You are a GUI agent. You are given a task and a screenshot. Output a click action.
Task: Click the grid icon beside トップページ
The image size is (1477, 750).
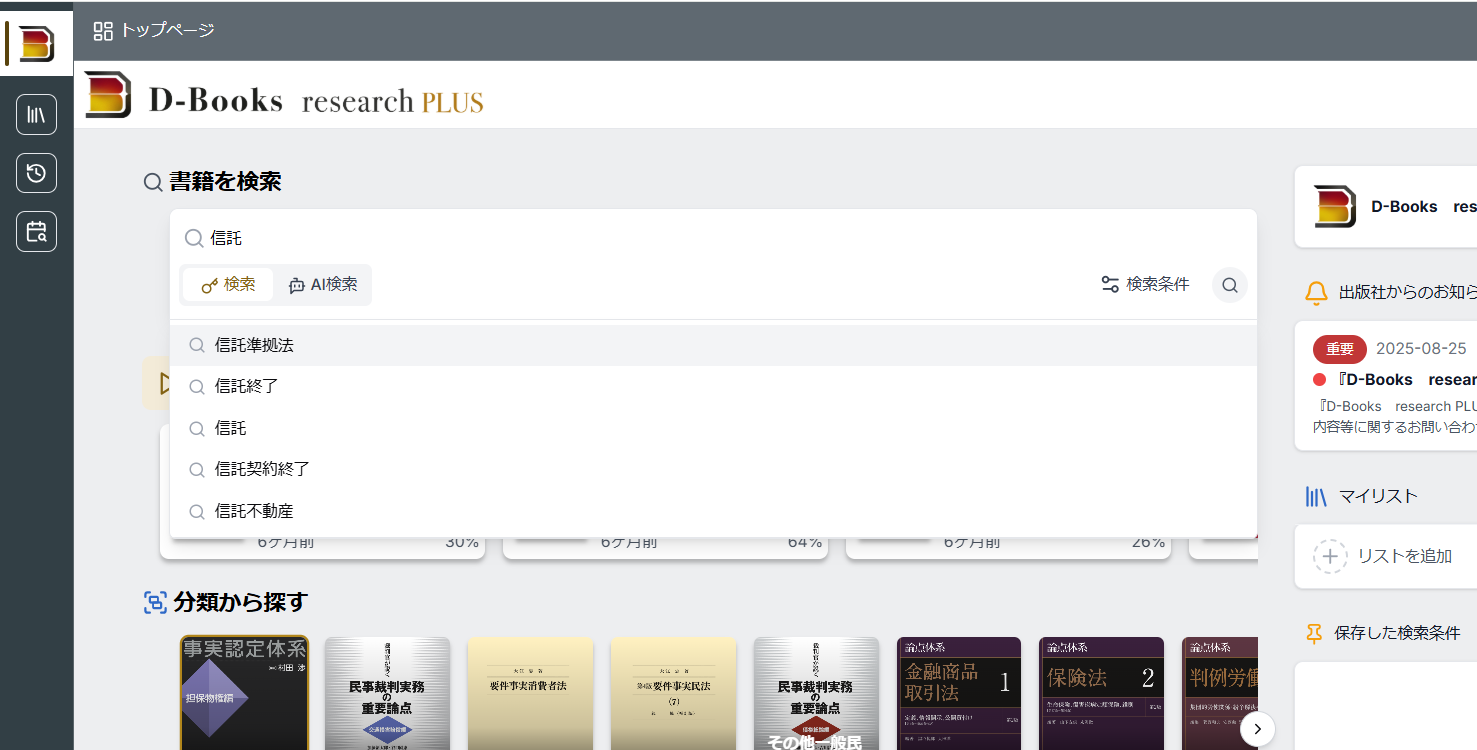click(103, 31)
